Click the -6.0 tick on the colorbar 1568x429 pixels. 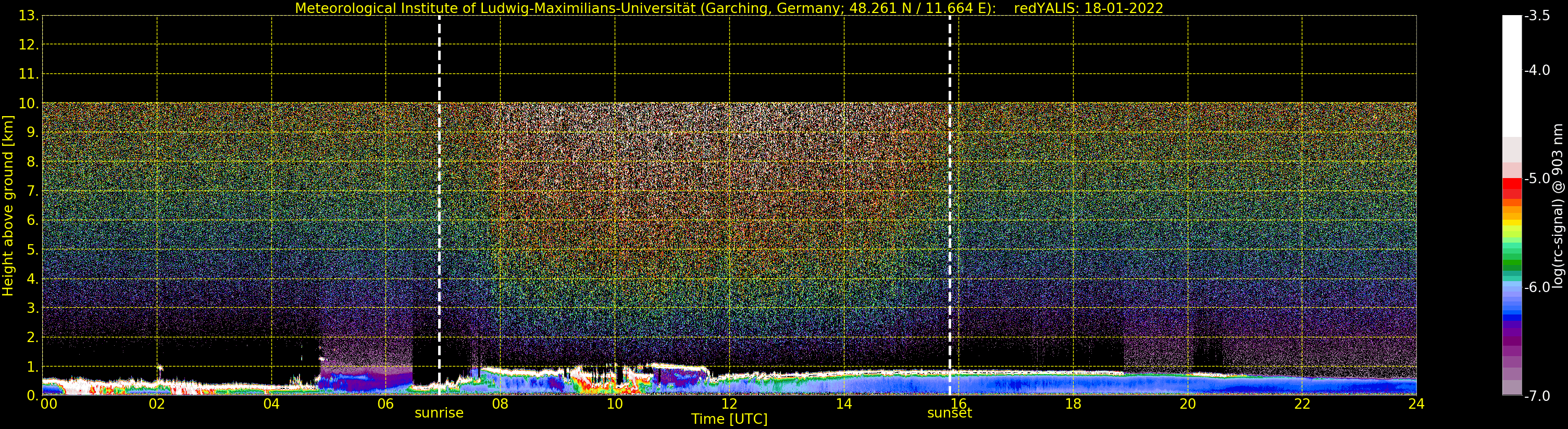click(x=1537, y=287)
